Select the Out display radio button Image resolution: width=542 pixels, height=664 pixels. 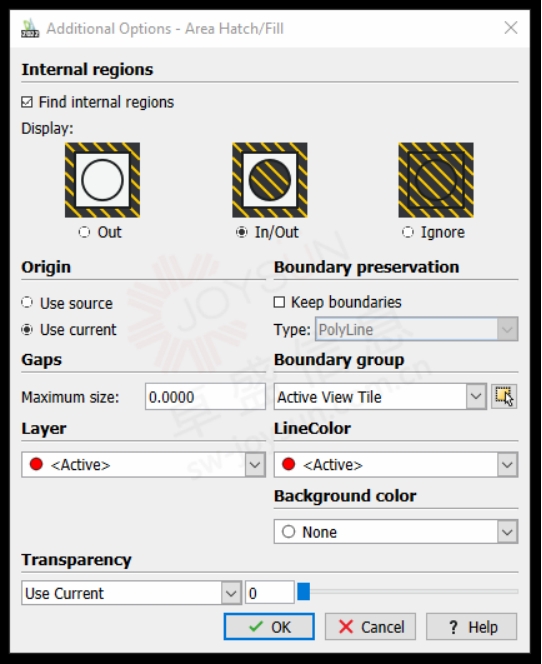tap(84, 232)
